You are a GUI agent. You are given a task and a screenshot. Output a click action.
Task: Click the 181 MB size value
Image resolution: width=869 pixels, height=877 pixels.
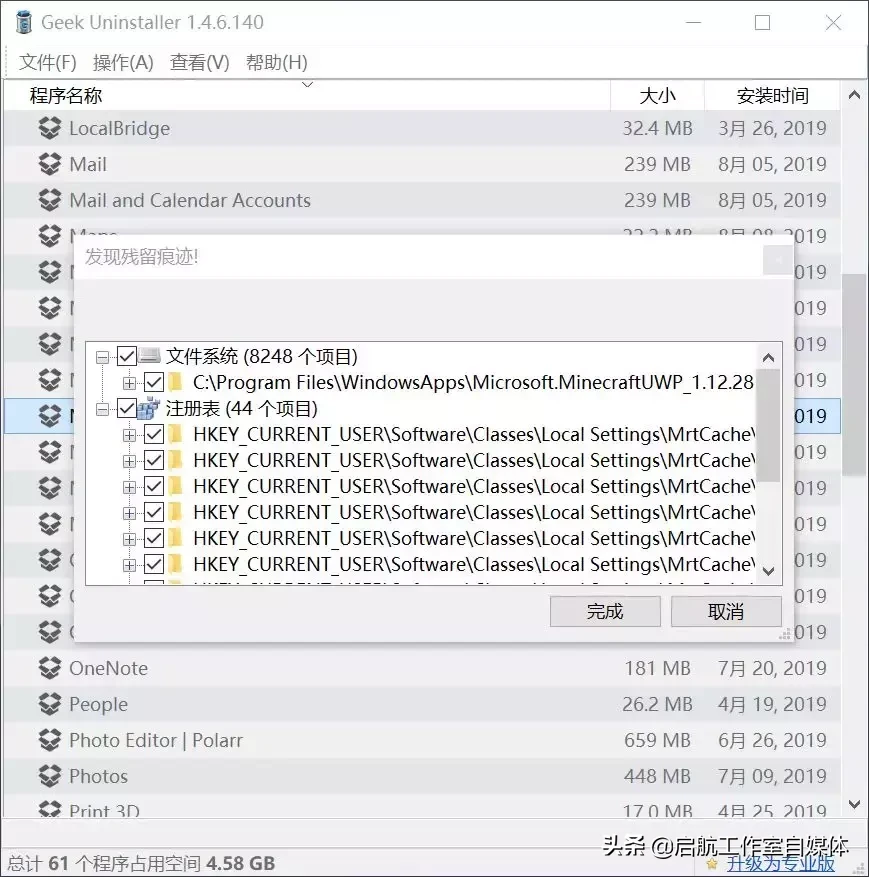coord(657,668)
